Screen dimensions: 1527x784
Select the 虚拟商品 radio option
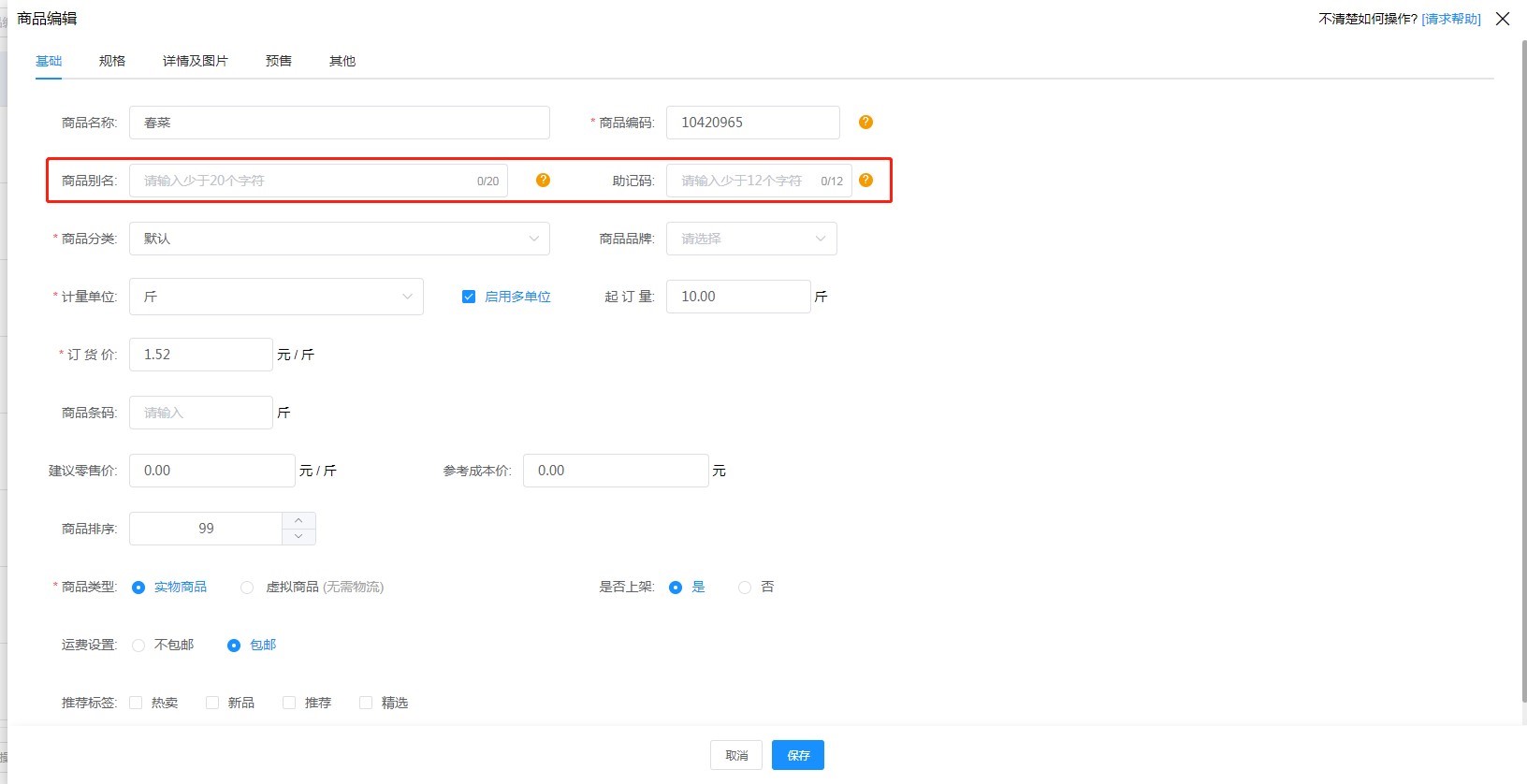point(247,588)
